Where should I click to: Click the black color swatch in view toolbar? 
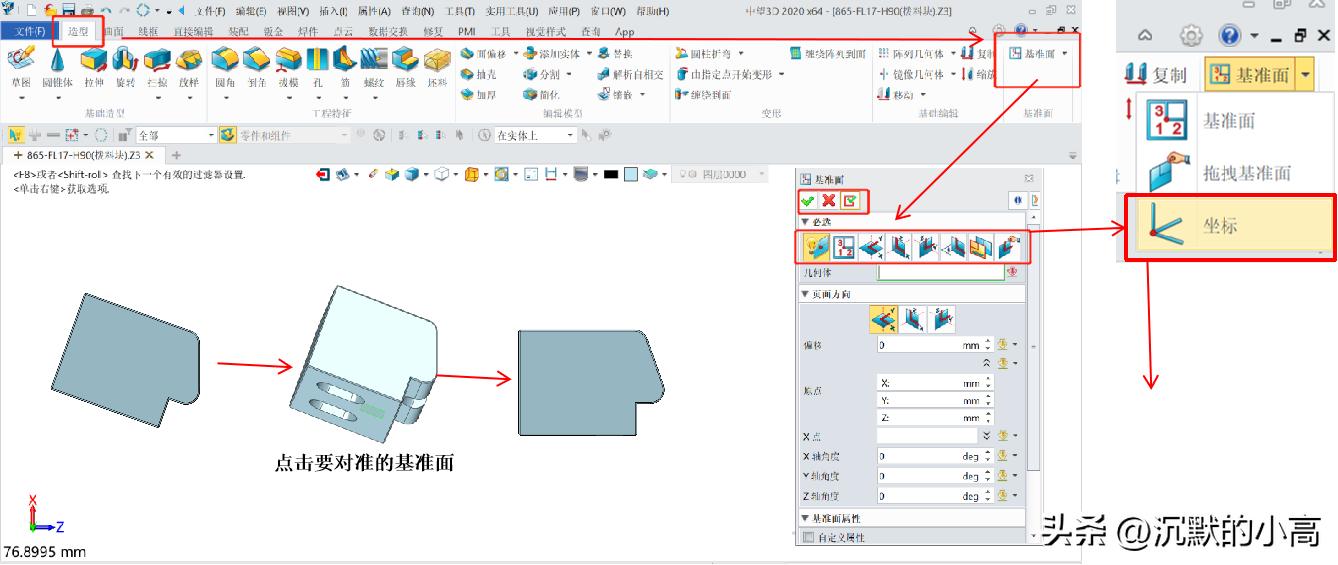coord(610,174)
